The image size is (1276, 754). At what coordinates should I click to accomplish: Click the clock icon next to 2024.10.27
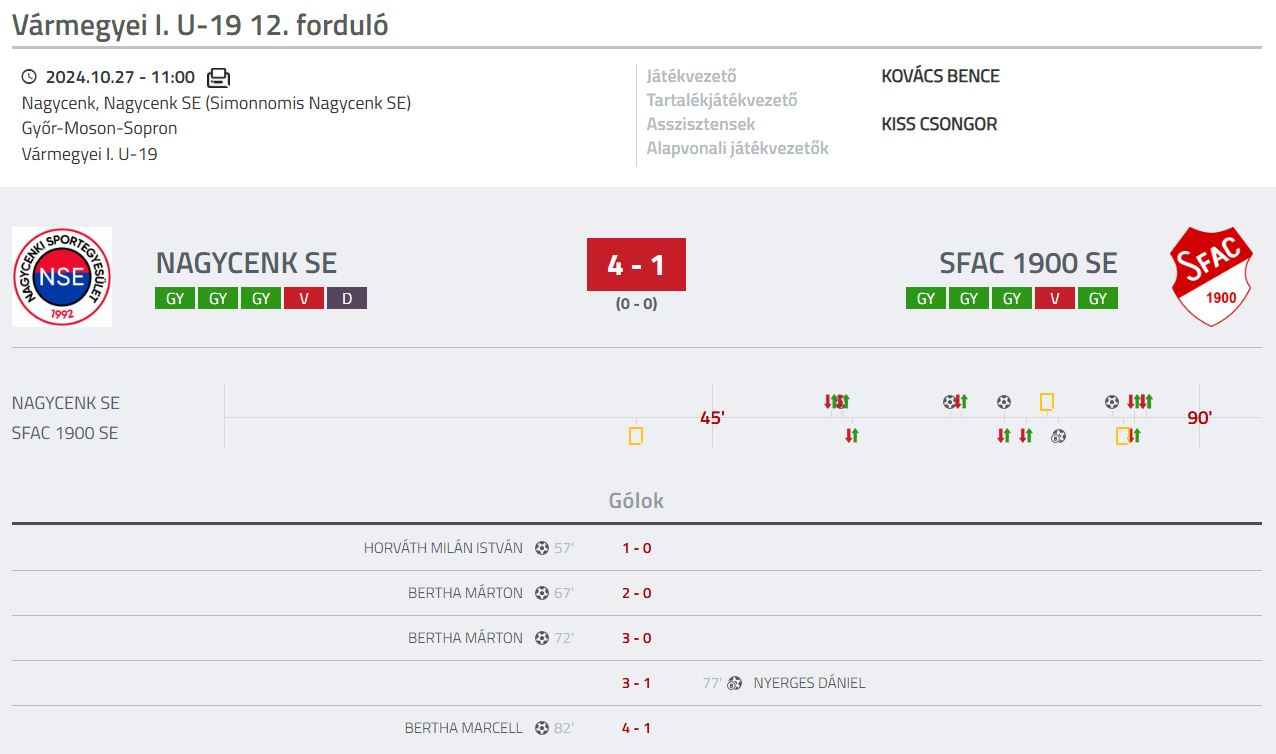(29, 77)
